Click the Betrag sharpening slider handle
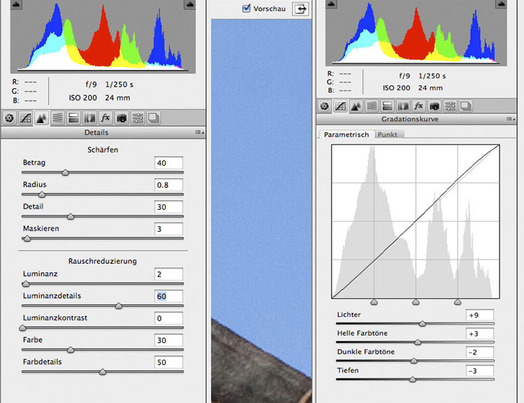 (65, 173)
